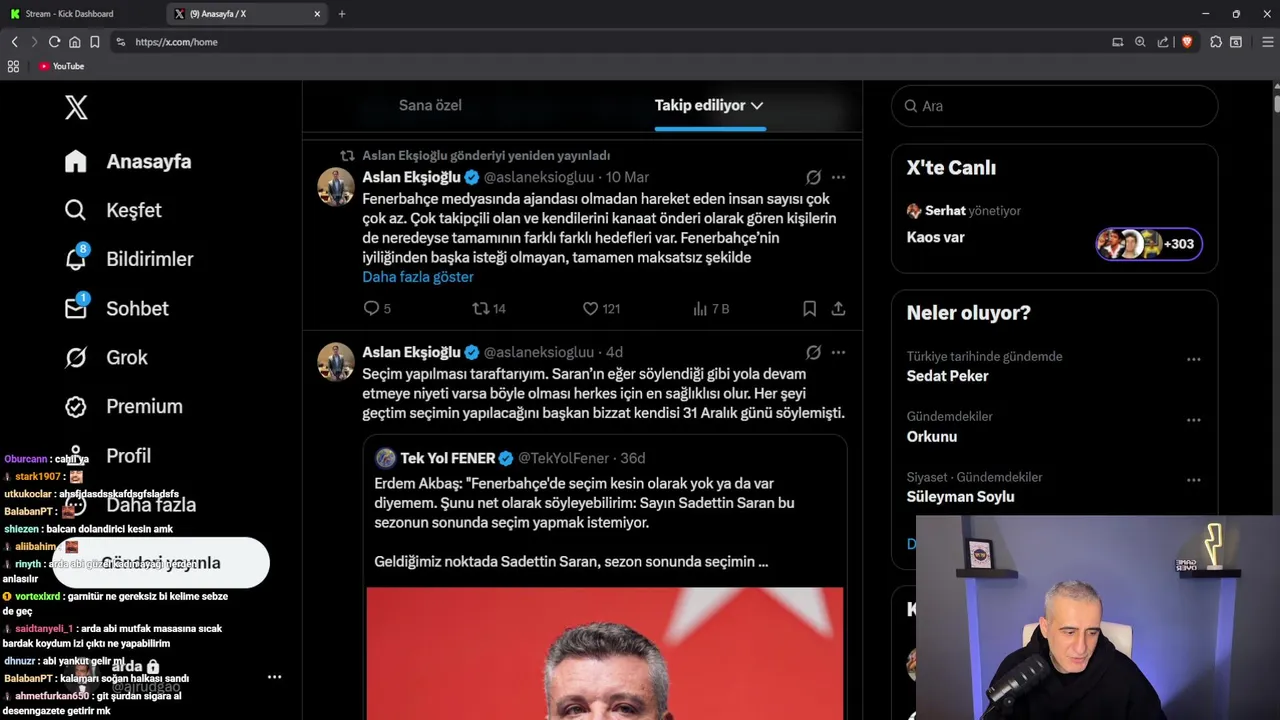
Task: Click zoom magnifier in address bar
Action: pyautogui.click(x=1139, y=42)
